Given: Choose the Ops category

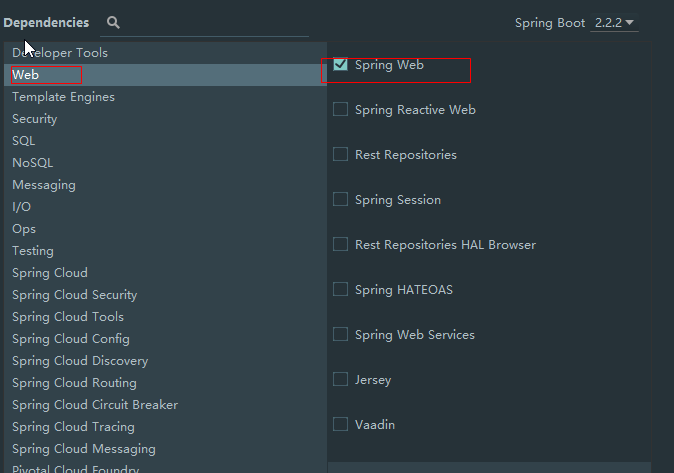Looking at the screenshot, I should pos(165,229).
